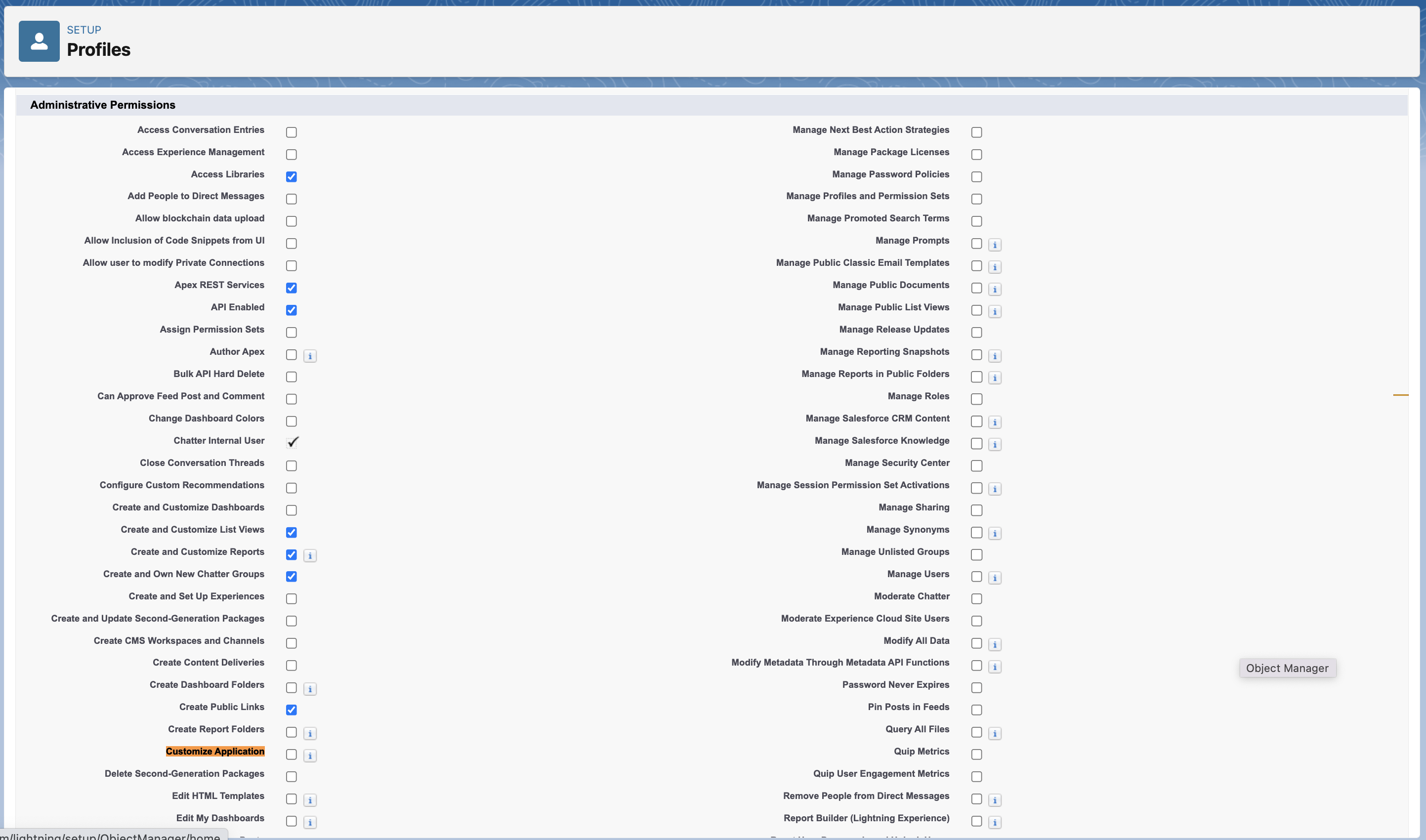Enable Access Conversation Entries checkbox

click(x=292, y=132)
